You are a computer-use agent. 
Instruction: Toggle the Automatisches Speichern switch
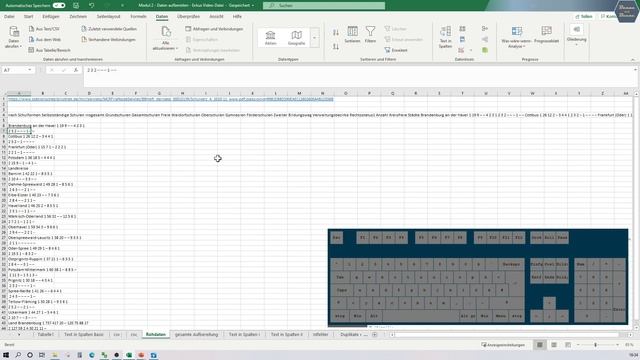coord(59,5)
